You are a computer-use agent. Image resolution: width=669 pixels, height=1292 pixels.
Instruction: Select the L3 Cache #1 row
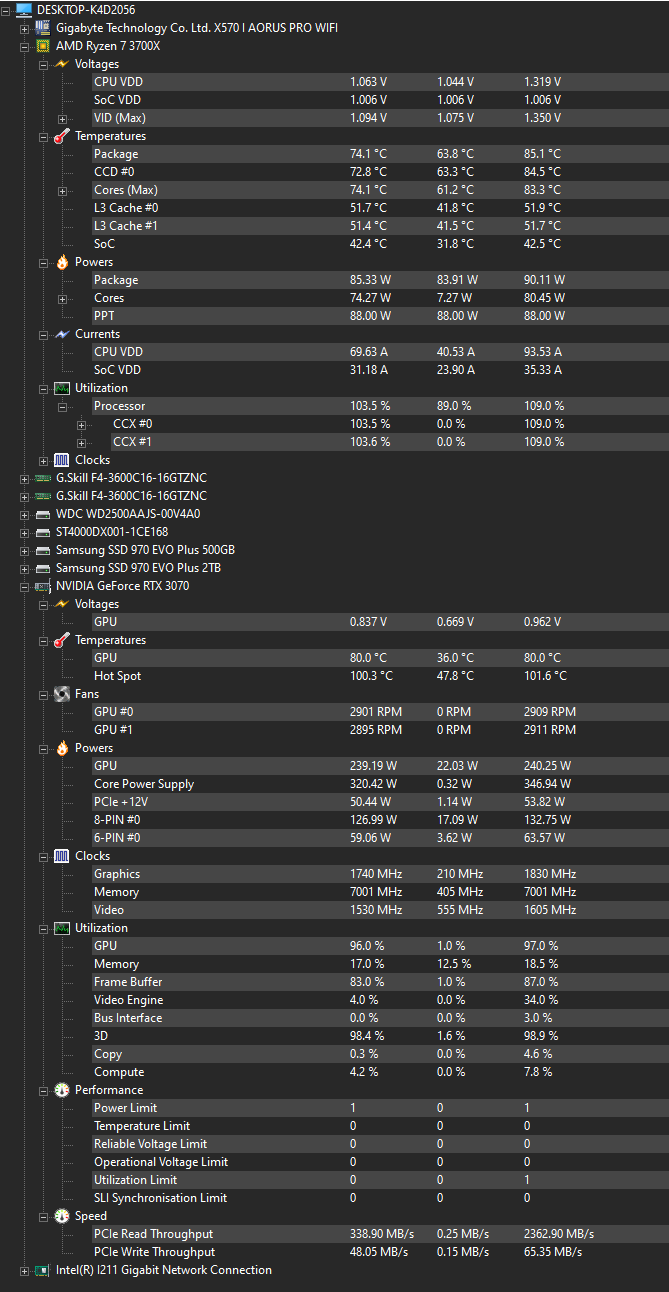[380, 226]
